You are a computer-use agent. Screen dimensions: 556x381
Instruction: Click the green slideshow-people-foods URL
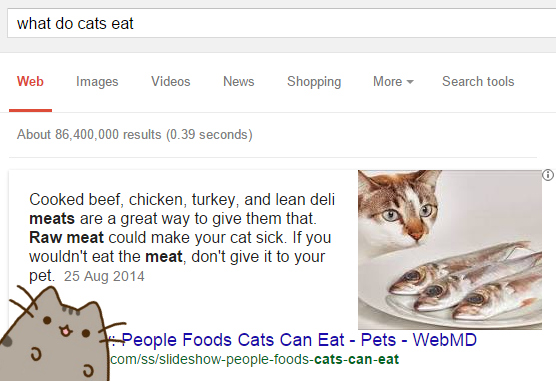pos(255,359)
